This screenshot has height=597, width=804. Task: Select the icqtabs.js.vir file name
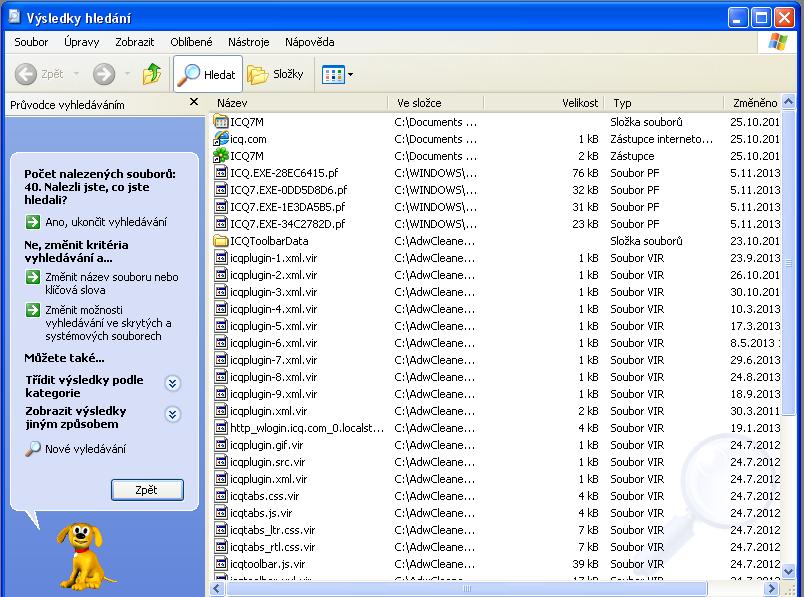pos(261,513)
